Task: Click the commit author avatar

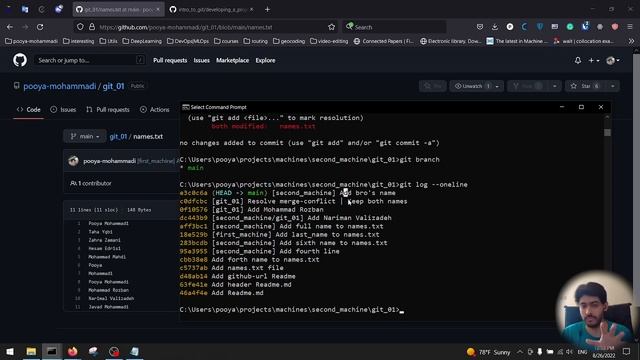Action: tap(73, 161)
